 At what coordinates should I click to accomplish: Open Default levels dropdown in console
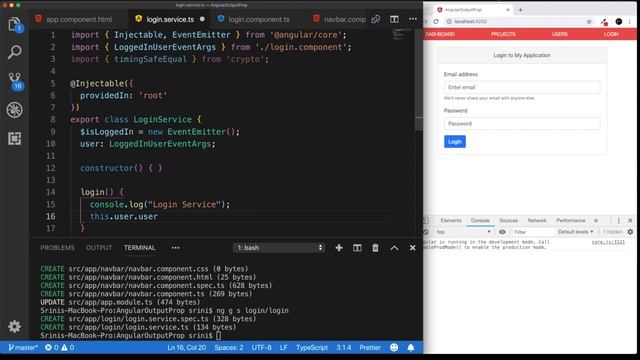[576, 232]
